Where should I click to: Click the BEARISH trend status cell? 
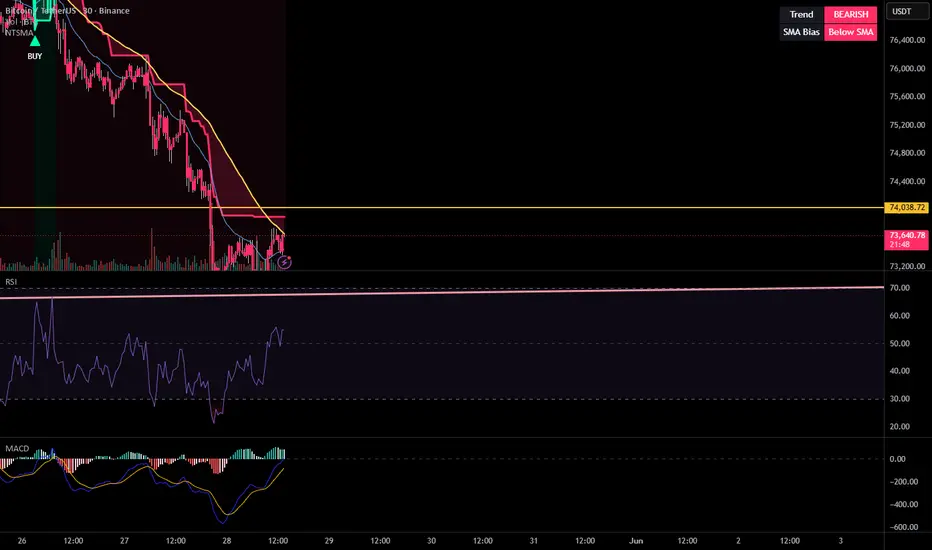(x=851, y=14)
